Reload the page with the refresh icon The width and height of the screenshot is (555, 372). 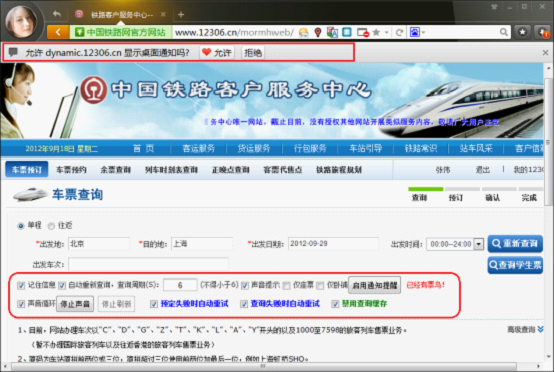pyautogui.click(x=399, y=33)
